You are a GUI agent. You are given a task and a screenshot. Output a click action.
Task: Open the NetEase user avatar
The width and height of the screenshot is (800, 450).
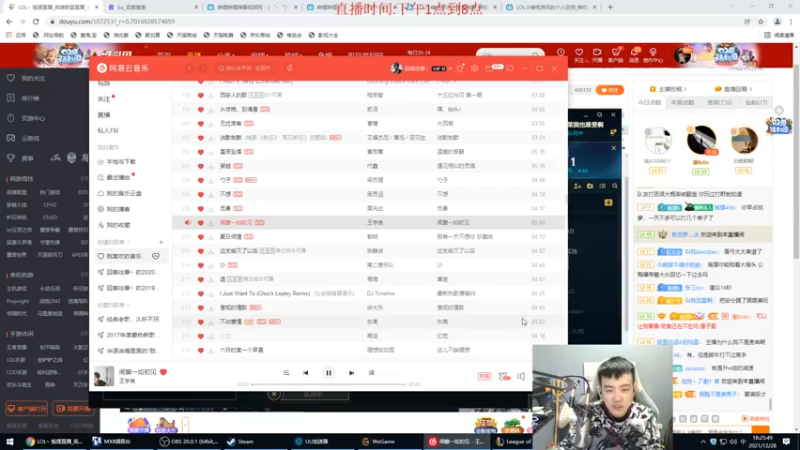396,68
